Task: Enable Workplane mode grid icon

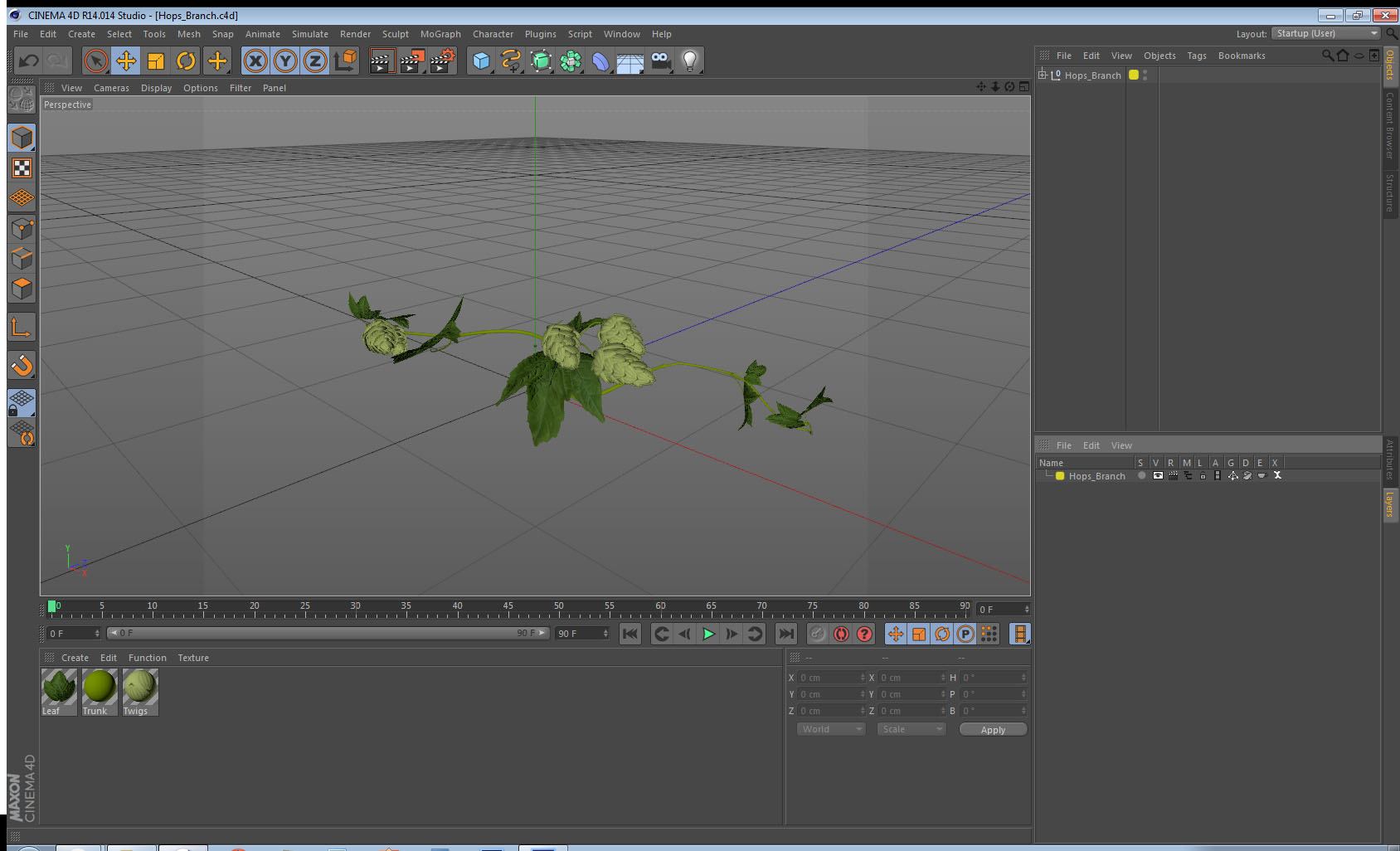Action: pos(22,198)
